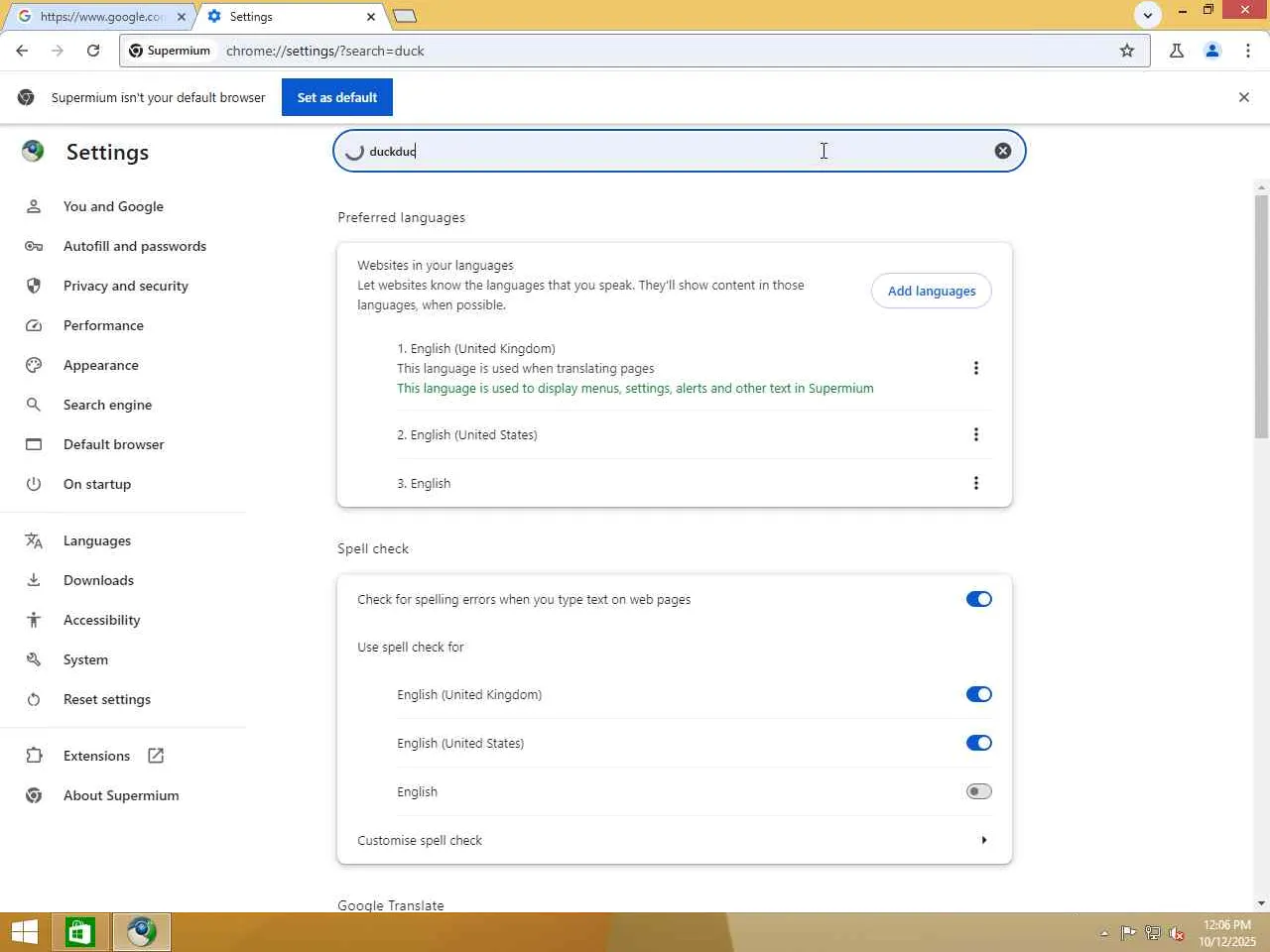Toggle spell checking on web pages
This screenshot has width=1270, height=952.
point(979,599)
